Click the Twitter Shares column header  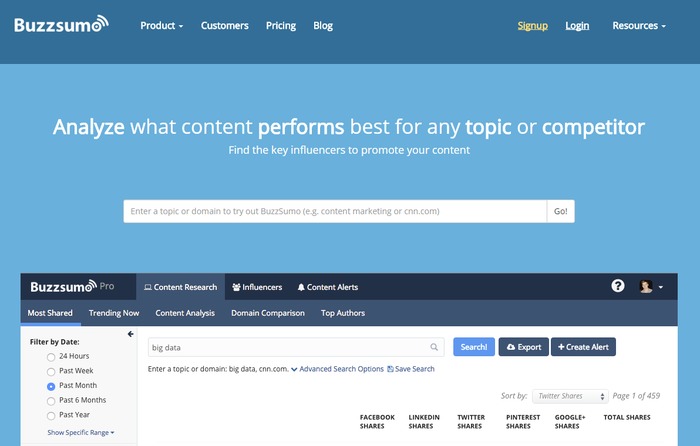coord(471,421)
